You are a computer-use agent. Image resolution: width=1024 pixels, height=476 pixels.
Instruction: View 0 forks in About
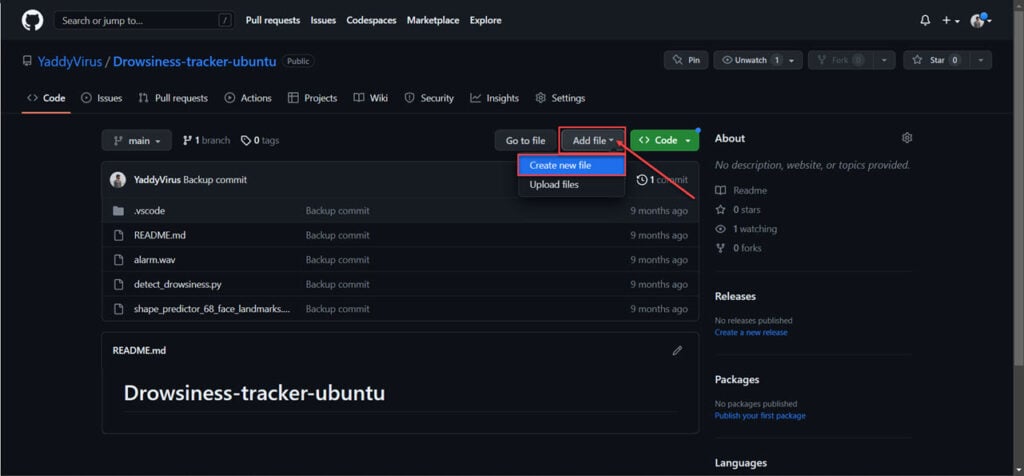click(x=739, y=248)
